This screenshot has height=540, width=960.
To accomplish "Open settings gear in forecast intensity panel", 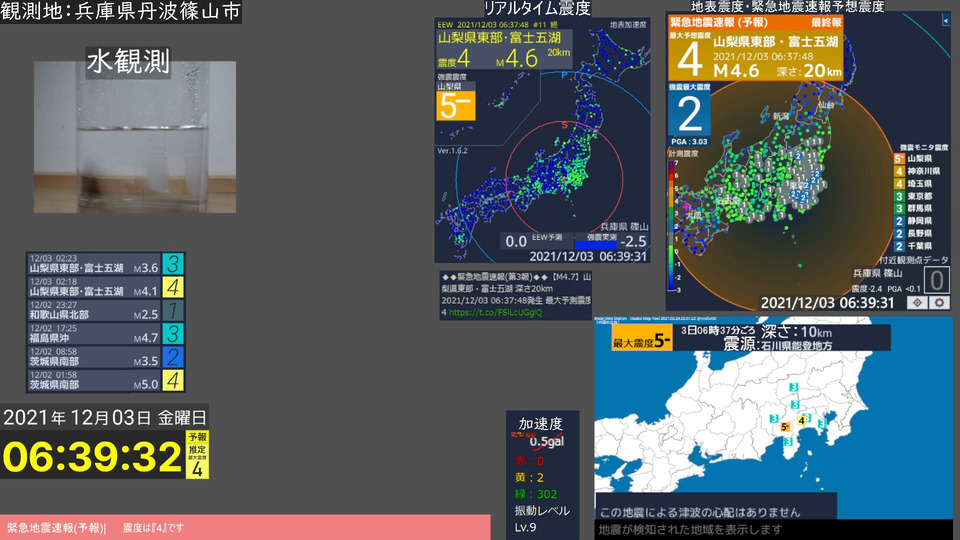I will coord(939,302).
